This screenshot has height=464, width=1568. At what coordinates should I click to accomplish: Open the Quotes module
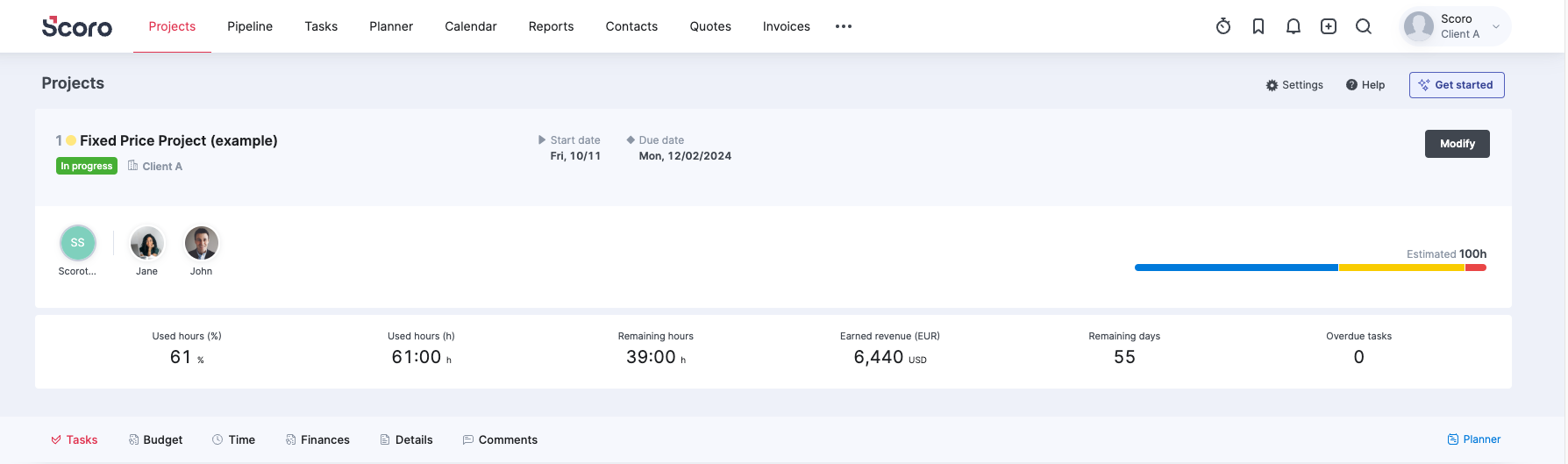click(x=710, y=26)
